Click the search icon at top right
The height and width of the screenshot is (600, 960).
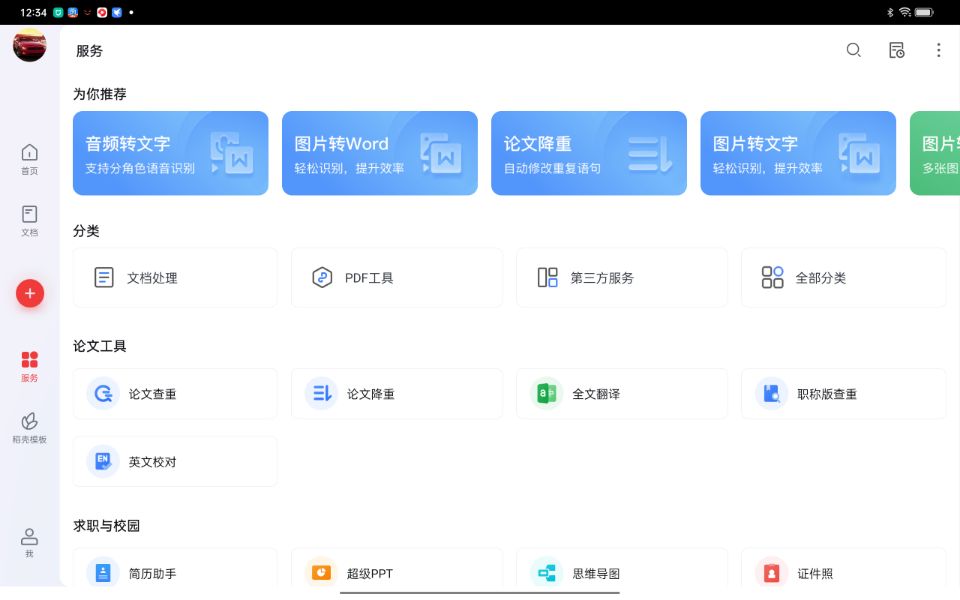(853, 49)
